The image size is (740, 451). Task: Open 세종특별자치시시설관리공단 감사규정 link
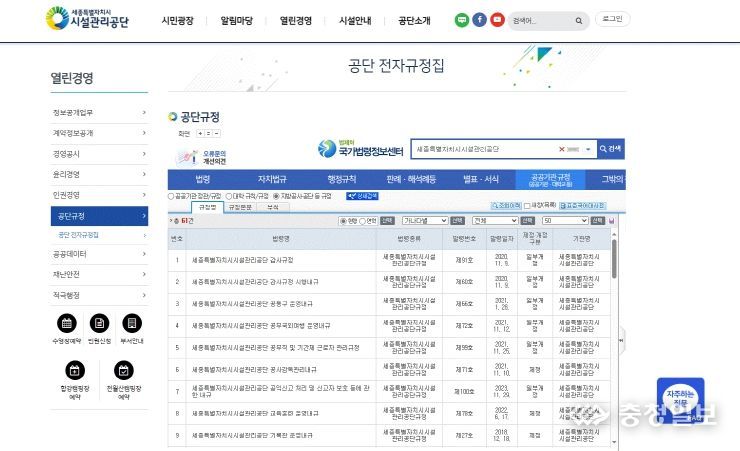point(241,260)
